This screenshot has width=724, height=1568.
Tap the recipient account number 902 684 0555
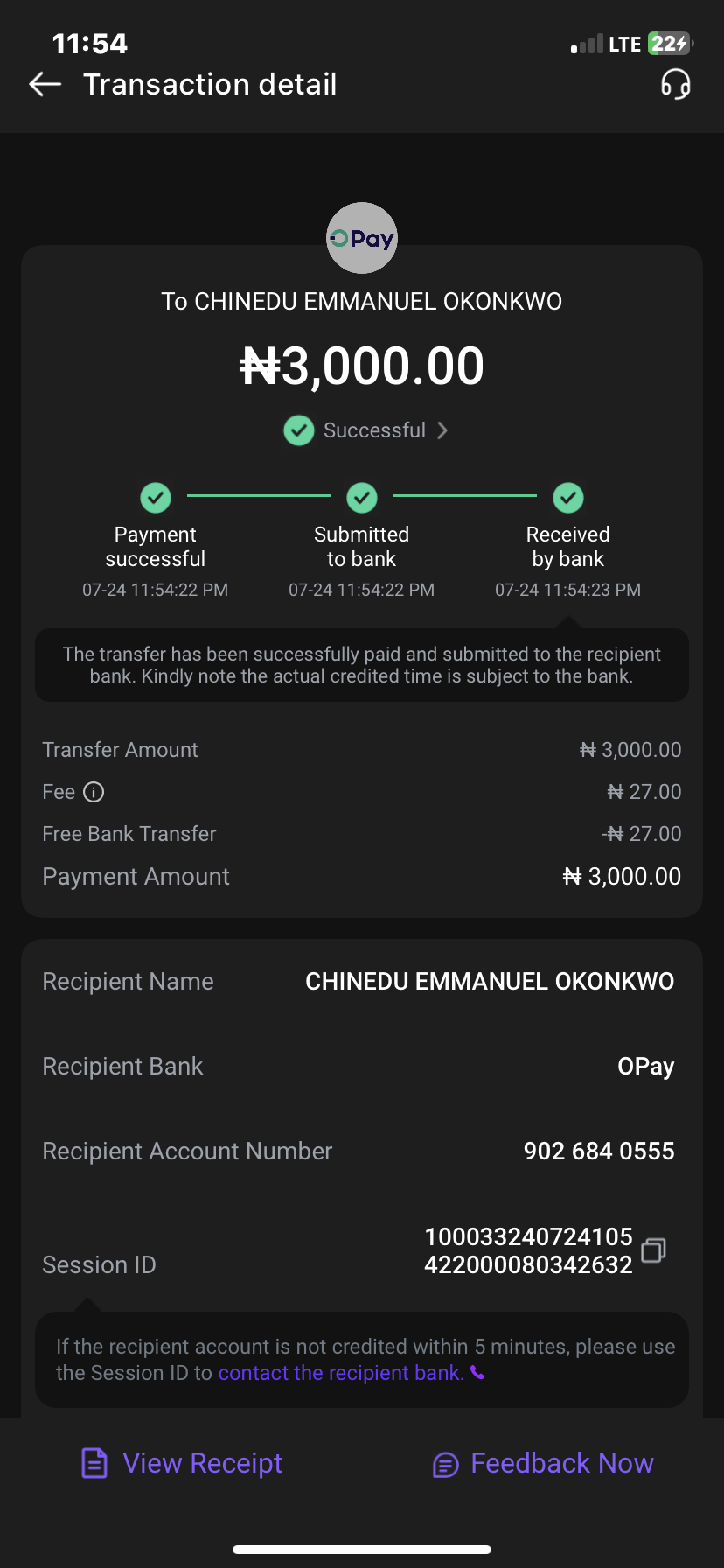point(599,1151)
